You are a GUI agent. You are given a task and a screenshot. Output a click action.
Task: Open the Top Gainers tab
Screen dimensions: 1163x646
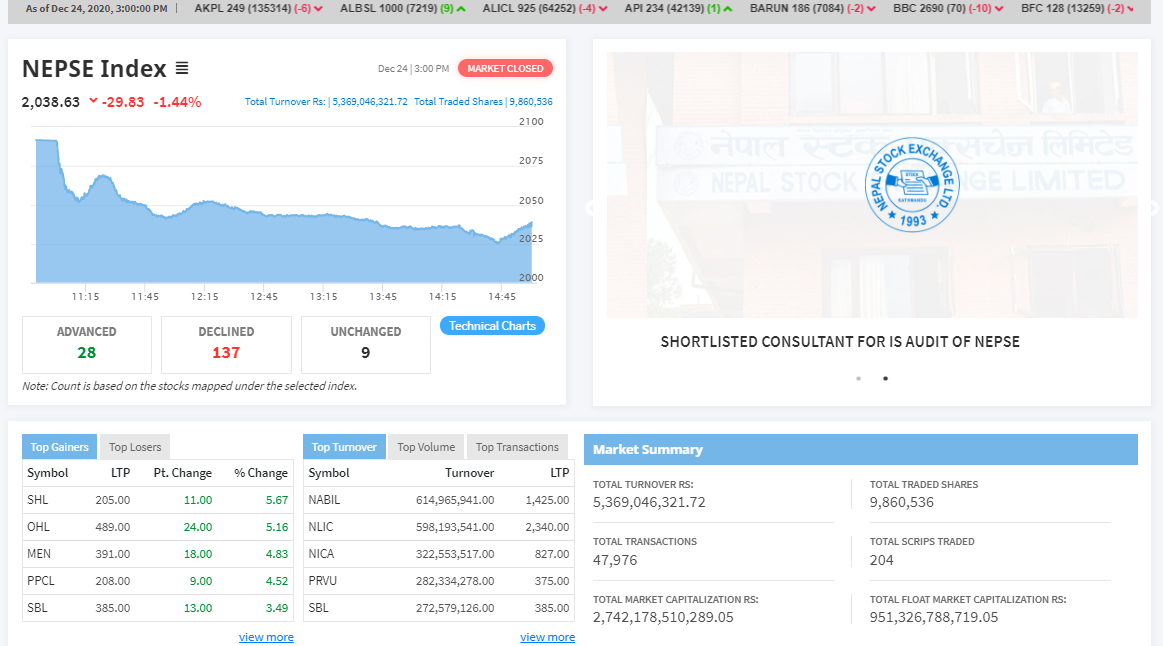pos(59,446)
